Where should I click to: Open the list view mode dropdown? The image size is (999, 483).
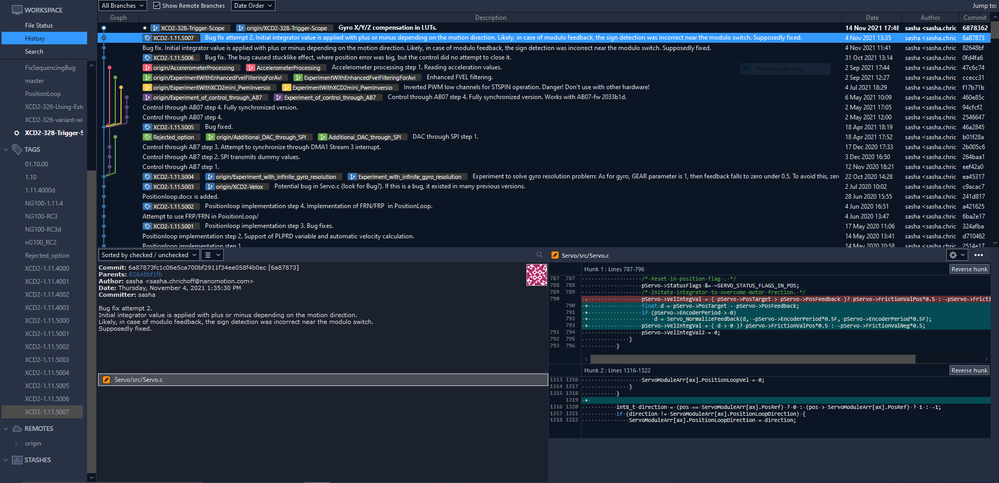(211, 254)
